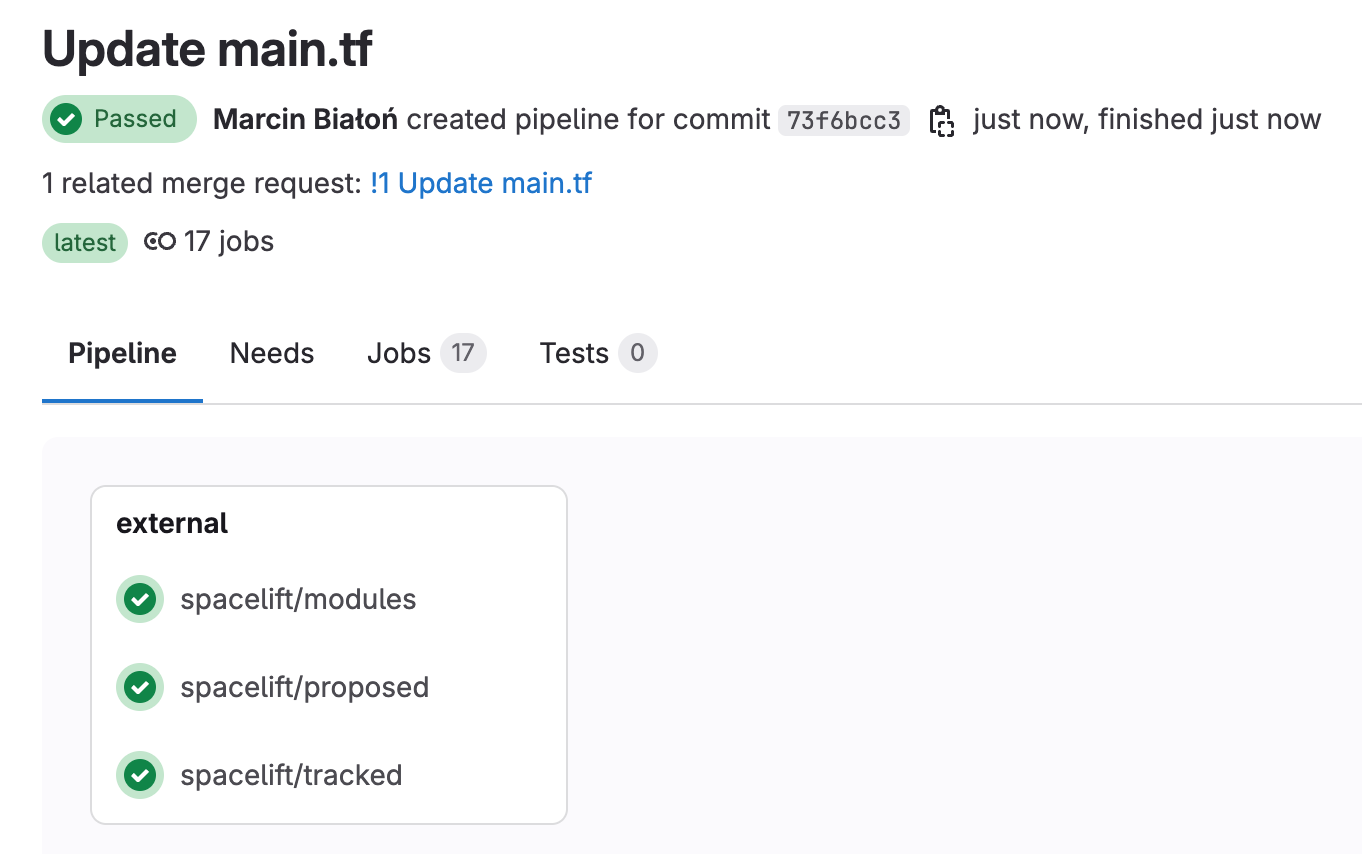The height and width of the screenshot is (854, 1362).
Task: Open the Jobs tab
Action: (399, 353)
